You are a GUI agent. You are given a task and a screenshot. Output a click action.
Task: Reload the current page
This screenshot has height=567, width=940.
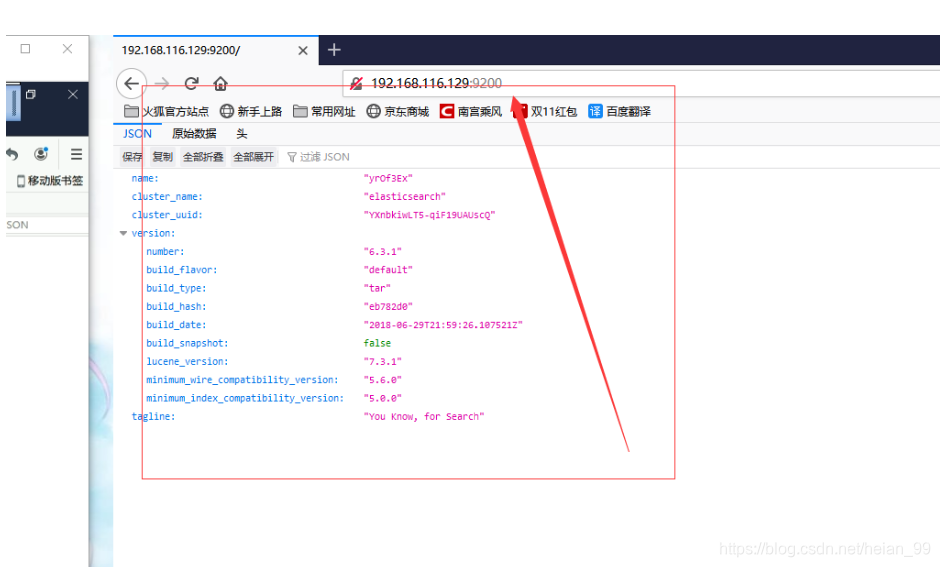191,83
